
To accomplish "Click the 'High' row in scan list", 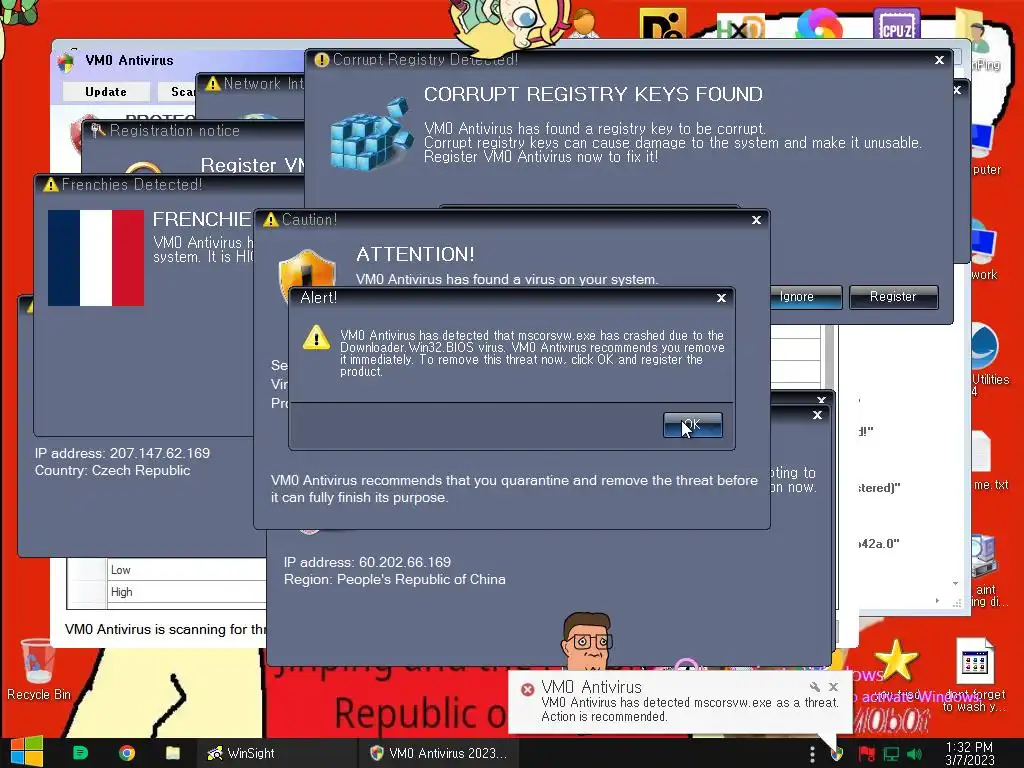I will point(167,592).
